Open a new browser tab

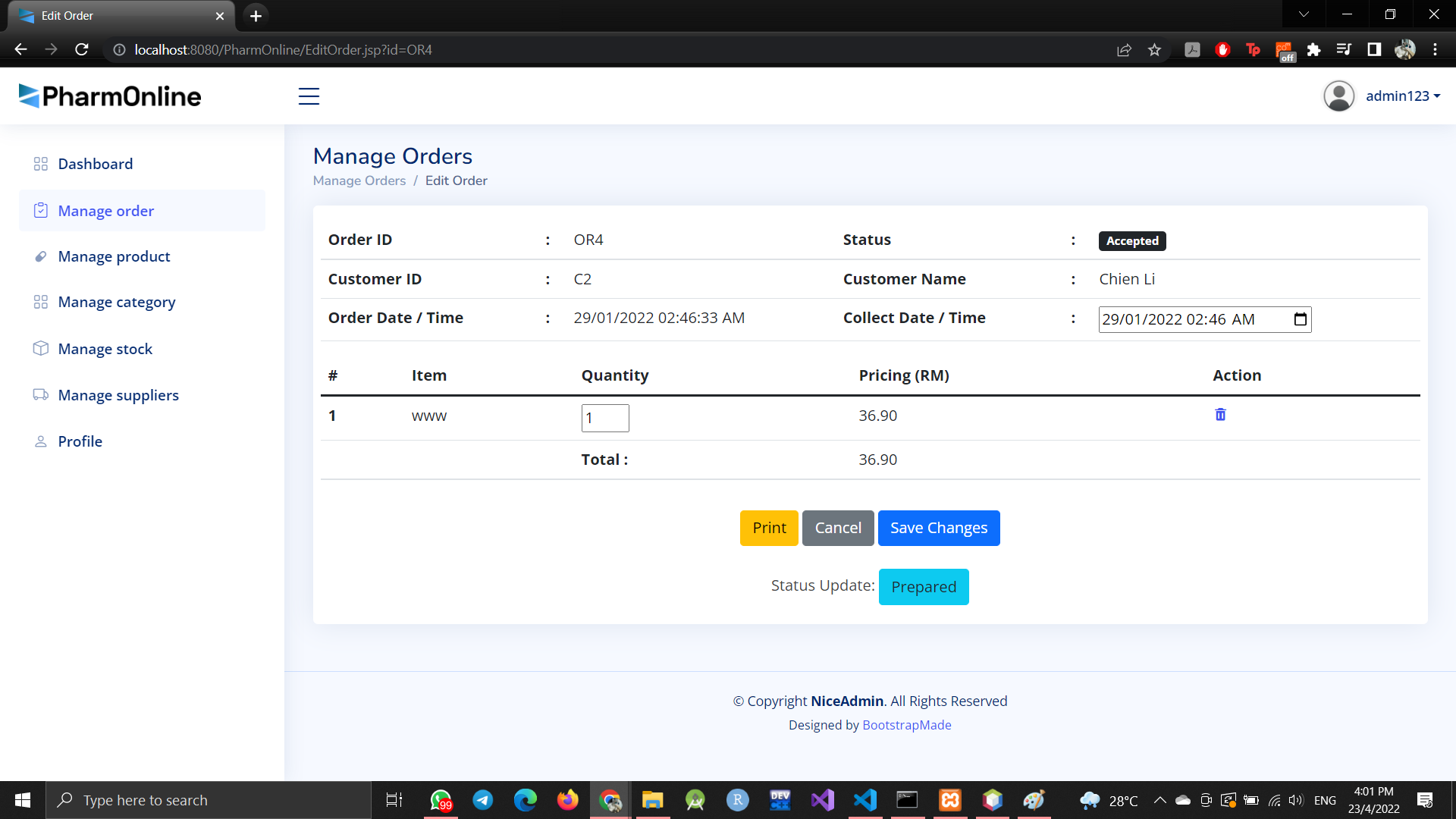256,16
